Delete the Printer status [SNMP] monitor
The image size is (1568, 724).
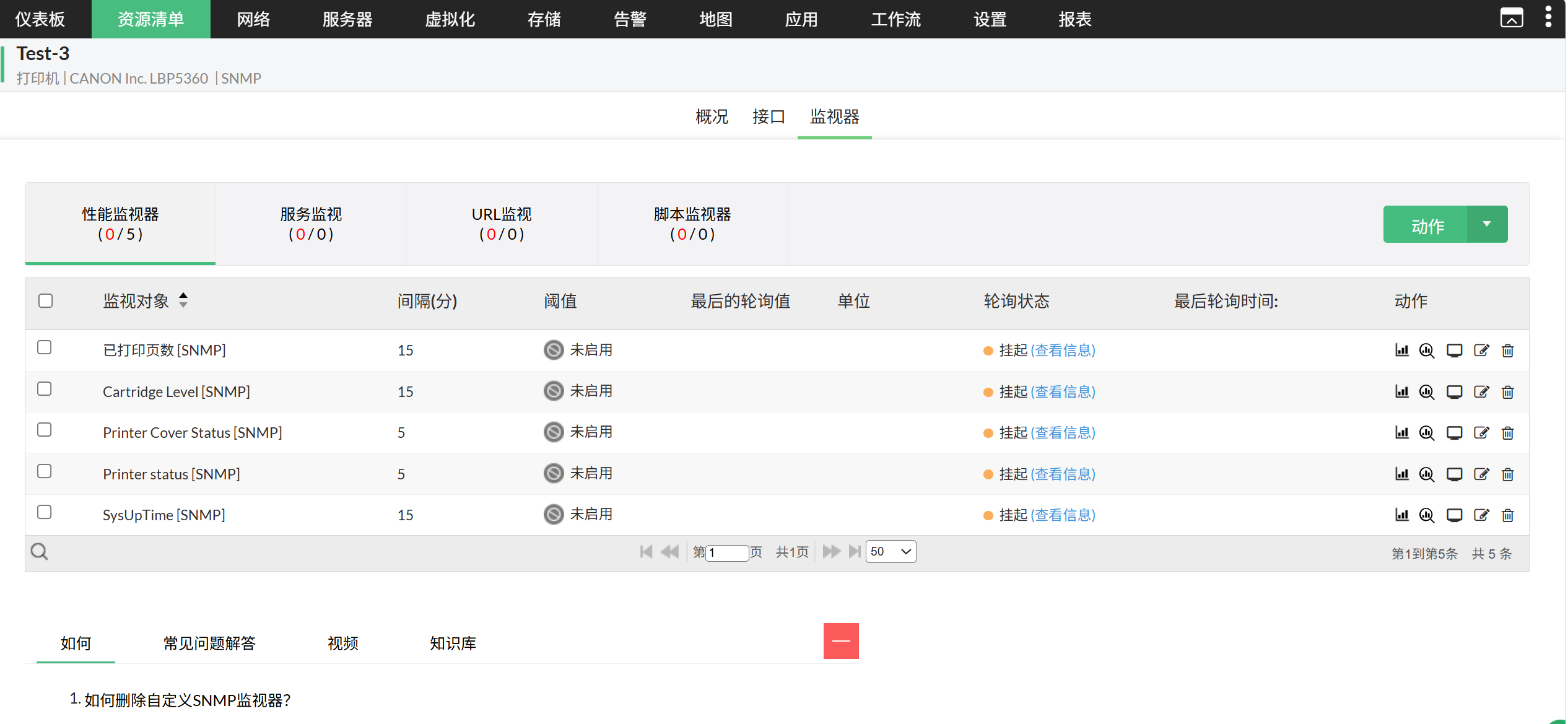[1507, 474]
